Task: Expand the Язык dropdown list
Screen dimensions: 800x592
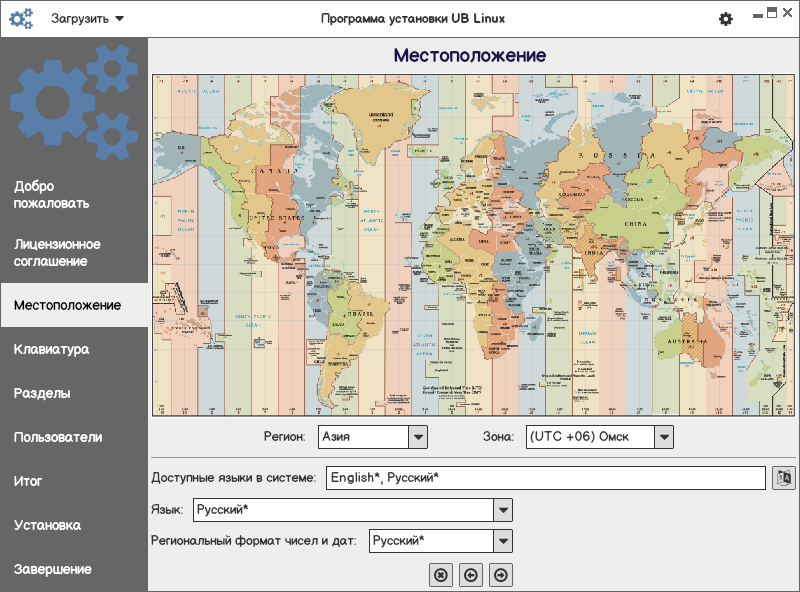Action: point(503,510)
